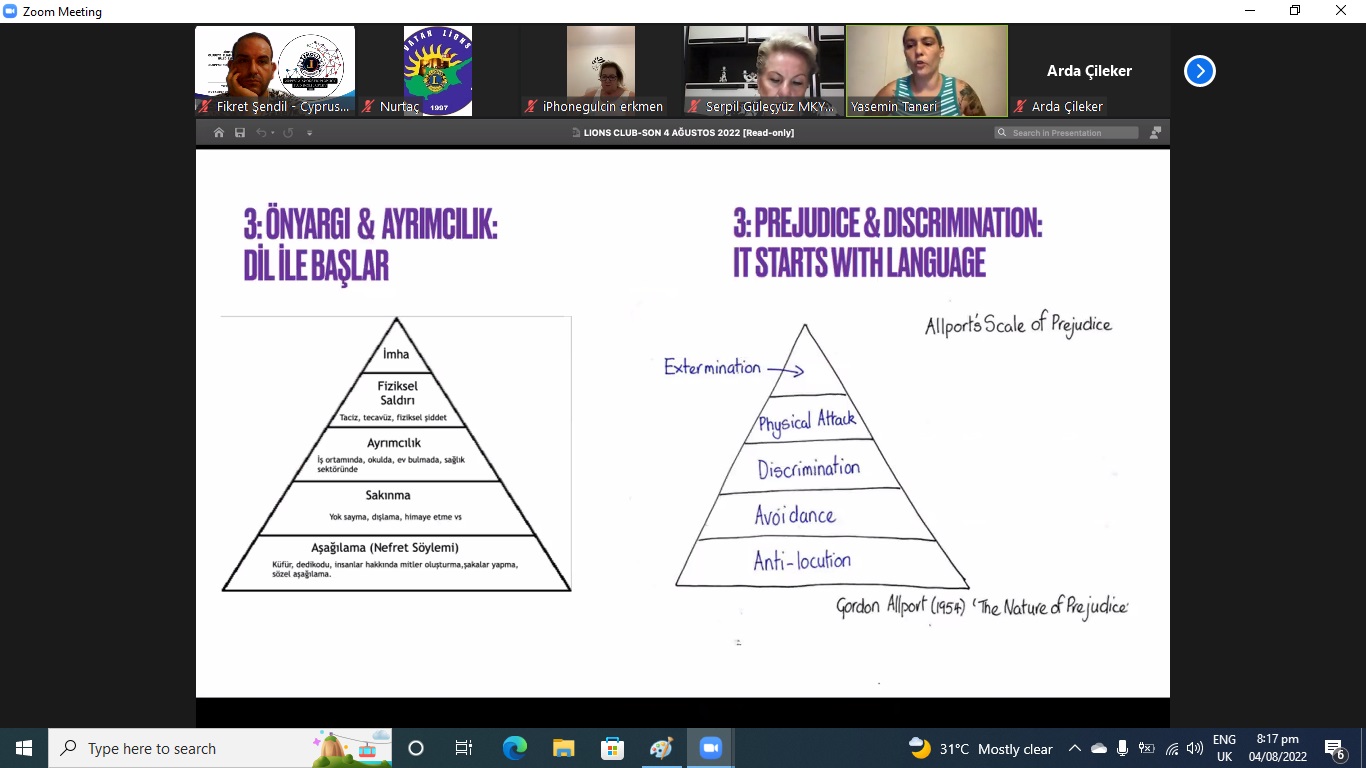The height and width of the screenshot is (768, 1366).
Task: Select Yasemin Taneri's video thumbnail
Action: coord(926,71)
